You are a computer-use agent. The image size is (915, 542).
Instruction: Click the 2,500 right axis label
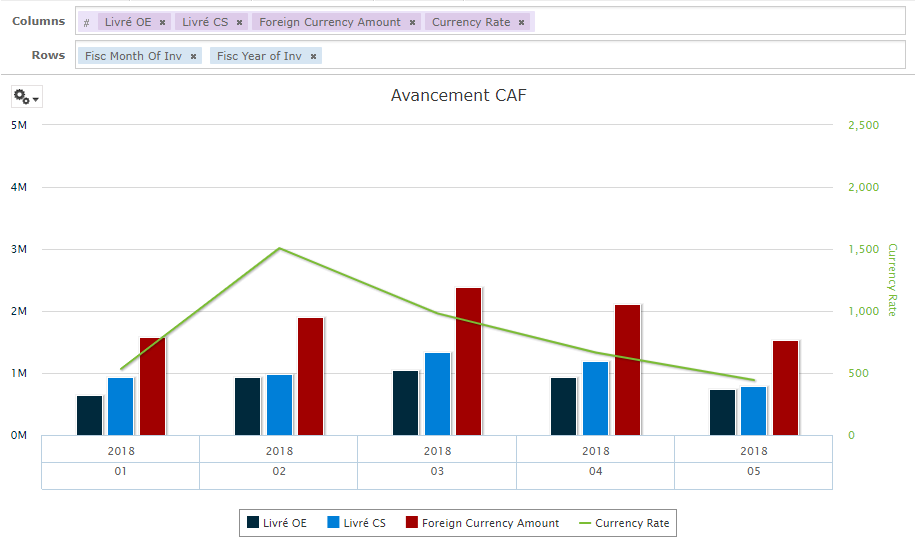click(864, 125)
